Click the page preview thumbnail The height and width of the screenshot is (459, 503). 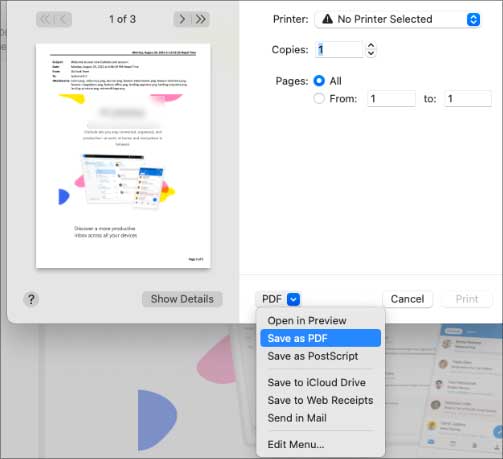123,156
